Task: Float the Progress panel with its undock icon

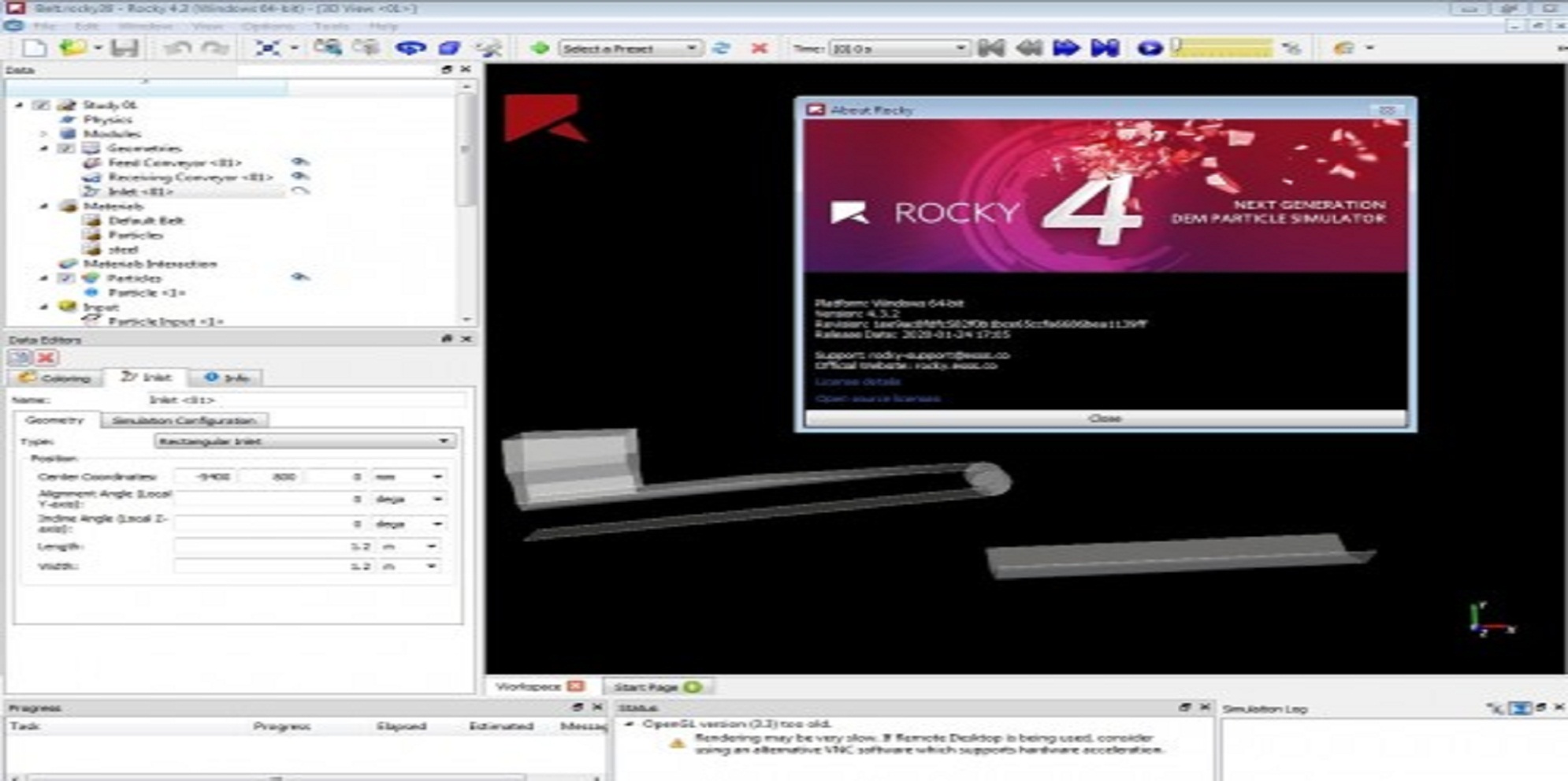Action: pyautogui.click(x=578, y=708)
